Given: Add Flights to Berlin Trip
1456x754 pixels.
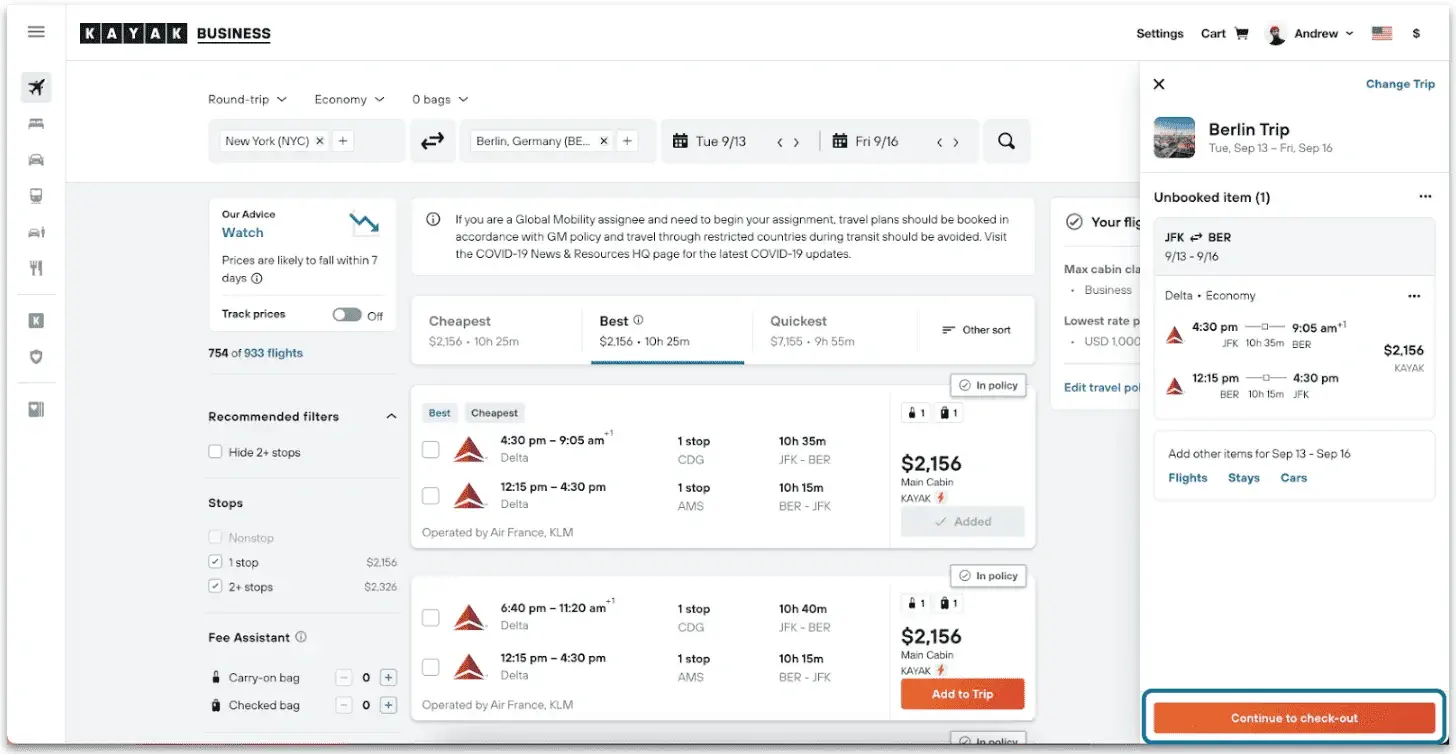Looking at the screenshot, I should (x=1188, y=478).
